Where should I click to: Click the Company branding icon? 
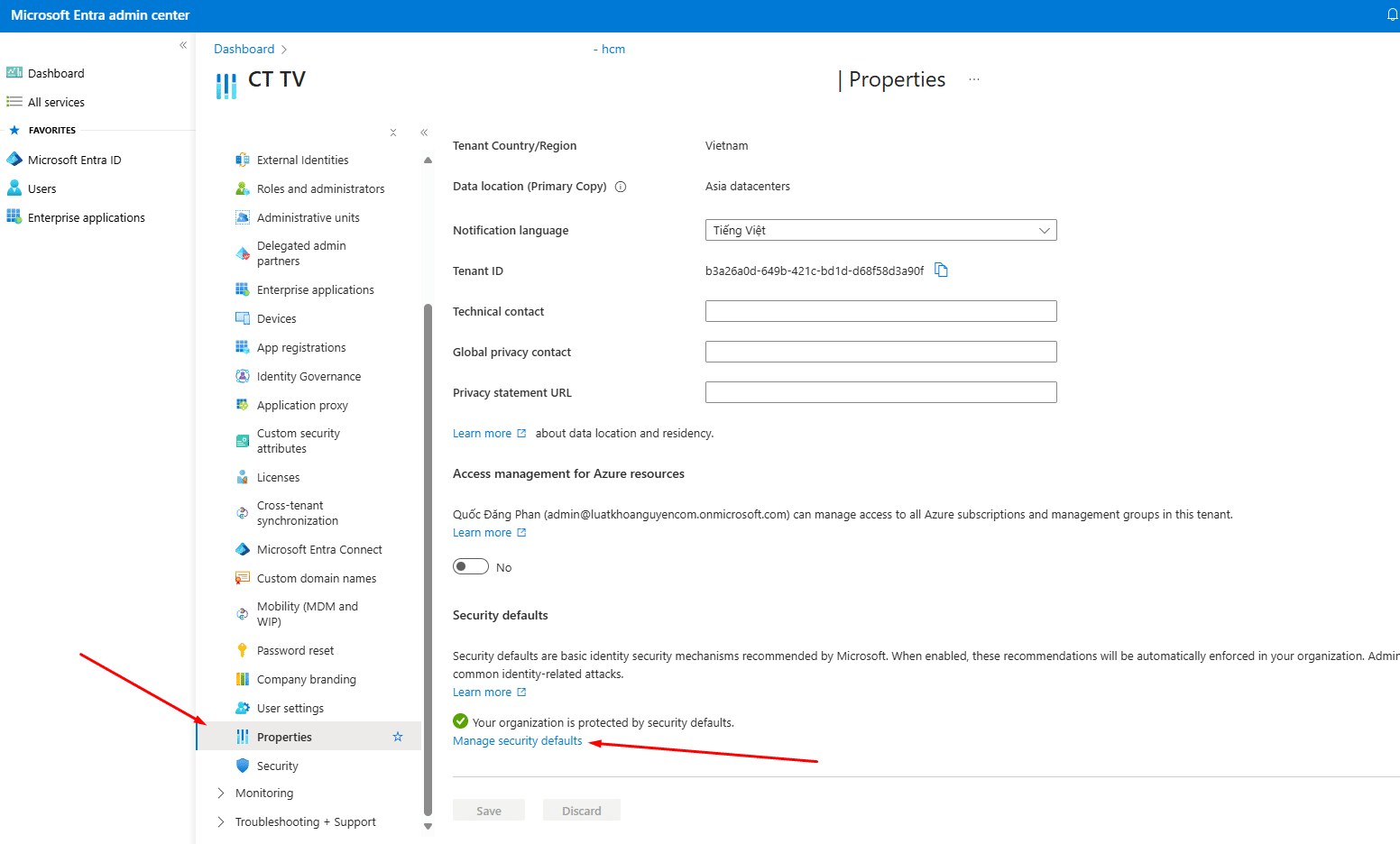[243, 679]
